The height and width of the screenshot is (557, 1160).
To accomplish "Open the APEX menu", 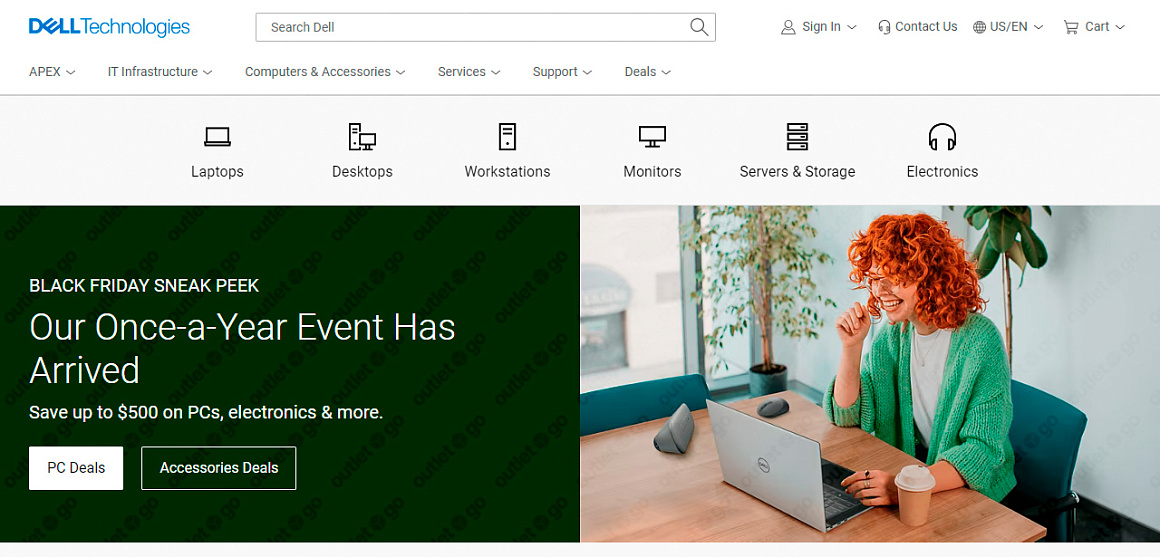I will (52, 72).
